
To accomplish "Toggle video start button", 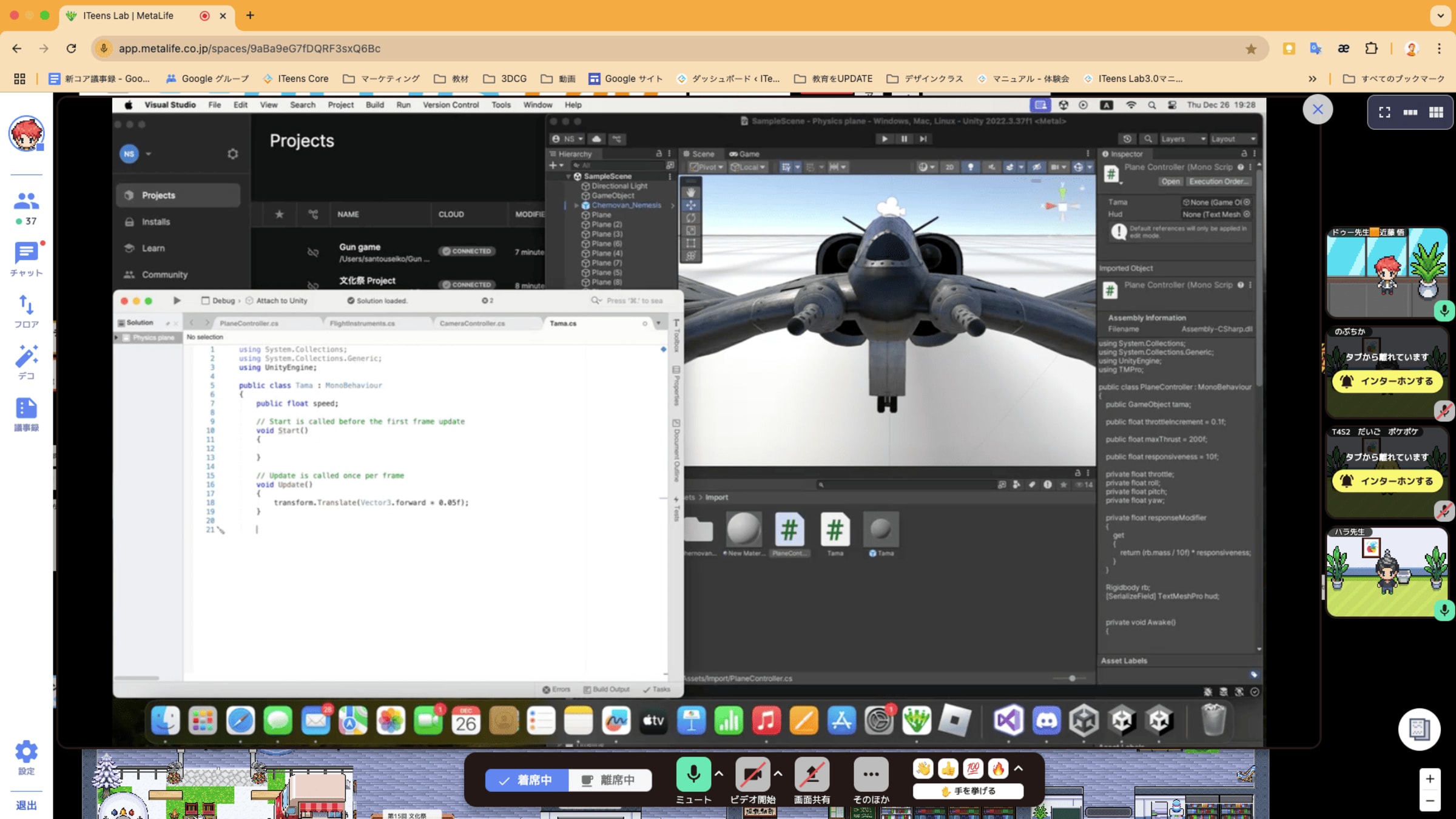I will [x=752, y=774].
